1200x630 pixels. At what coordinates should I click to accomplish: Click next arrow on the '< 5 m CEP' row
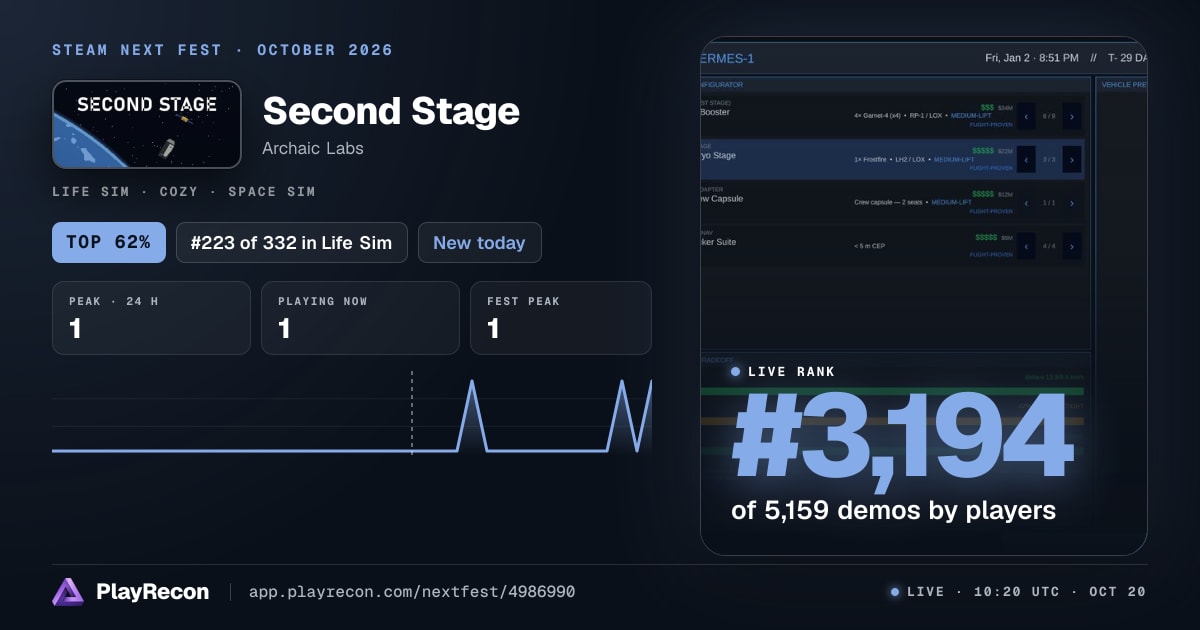pyautogui.click(x=1072, y=246)
